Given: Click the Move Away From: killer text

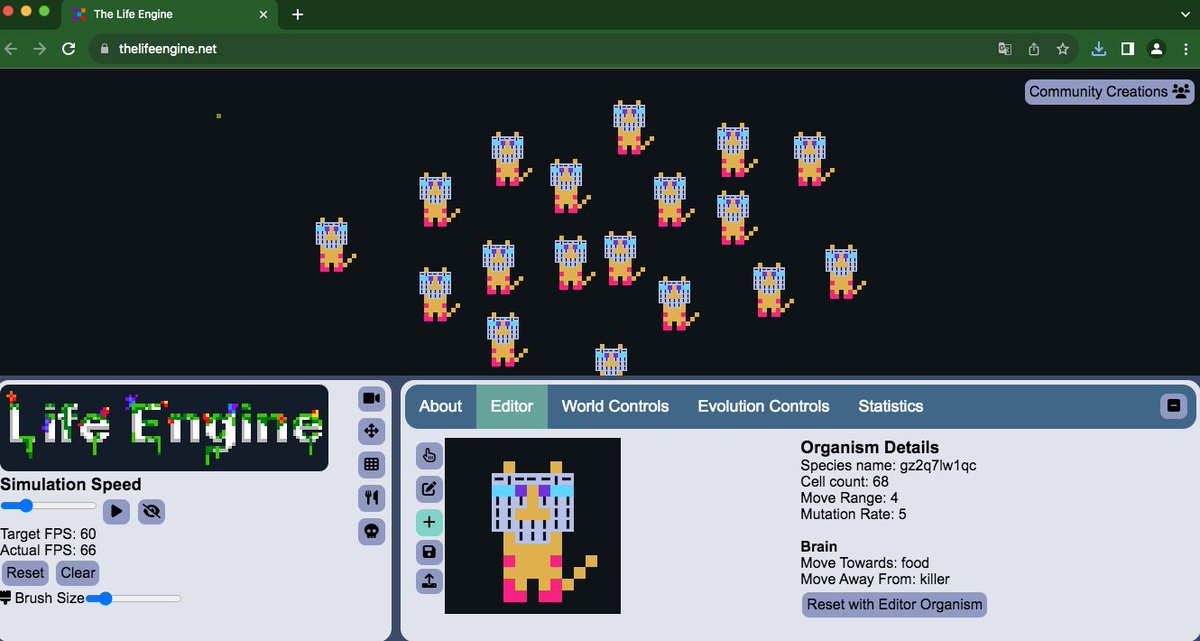Looking at the screenshot, I should tap(875, 579).
